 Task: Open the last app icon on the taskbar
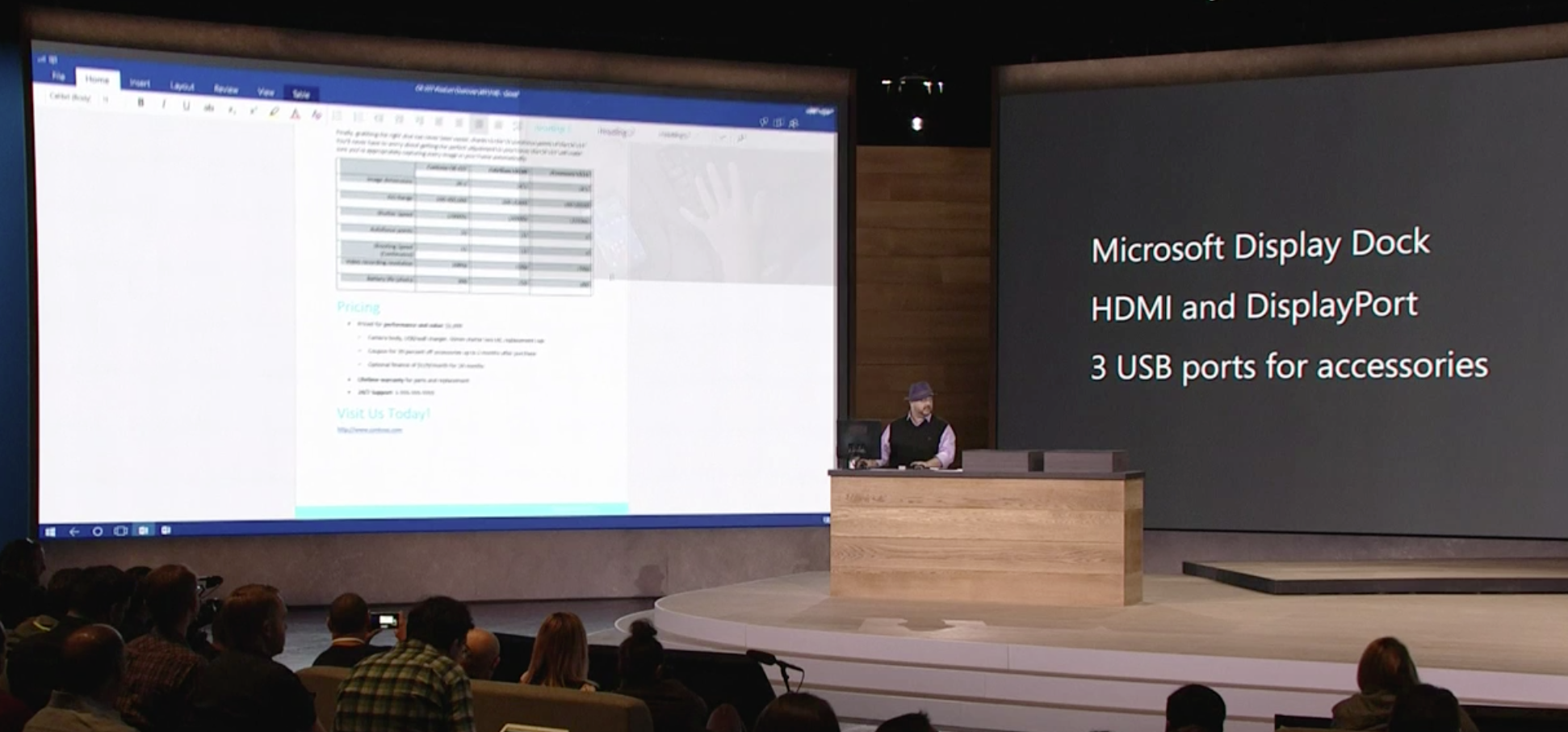coord(166,530)
